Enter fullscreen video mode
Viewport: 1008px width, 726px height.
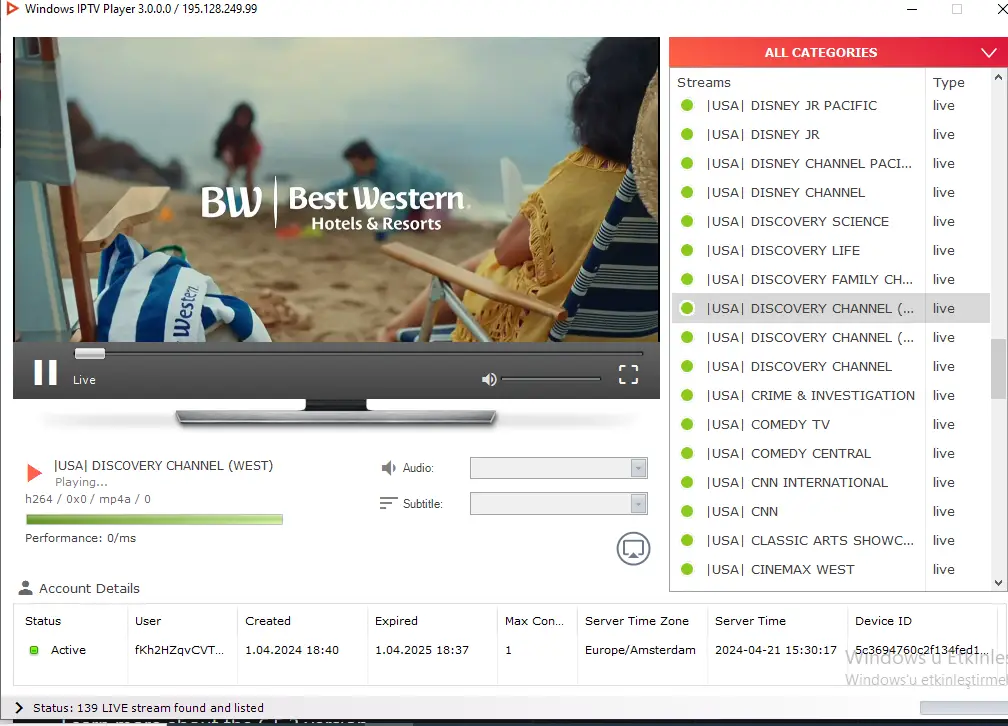[x=628, y=374]
